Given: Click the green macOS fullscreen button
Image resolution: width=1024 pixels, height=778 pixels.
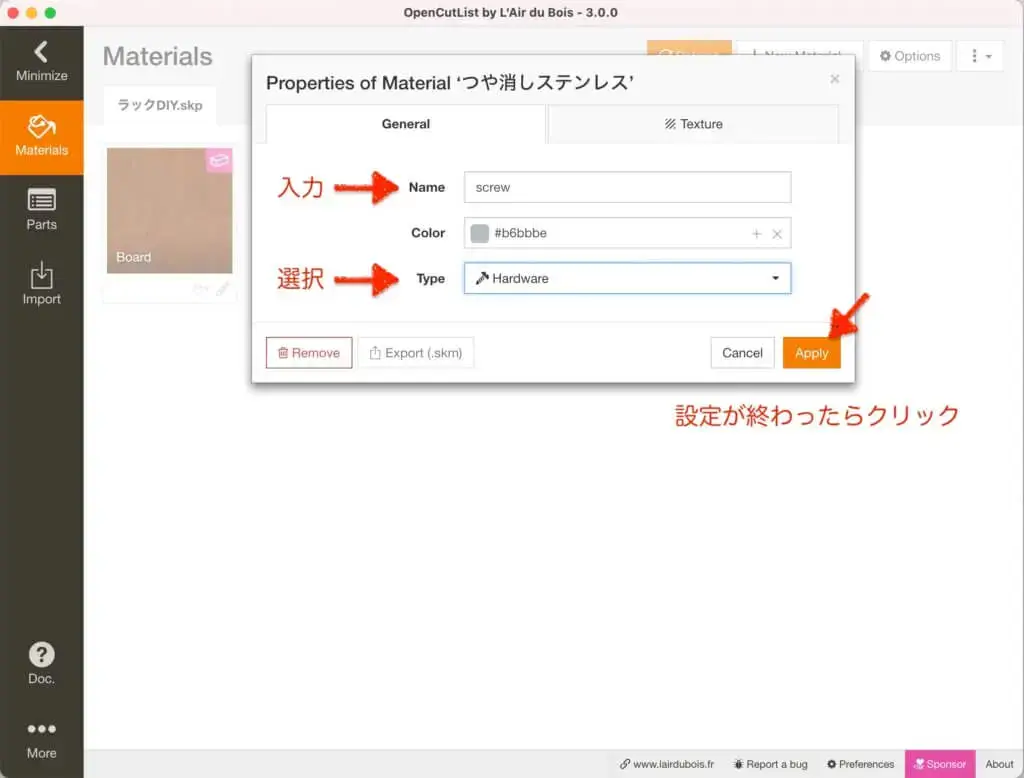Looking at the screenshot, I should click(50, 12).
